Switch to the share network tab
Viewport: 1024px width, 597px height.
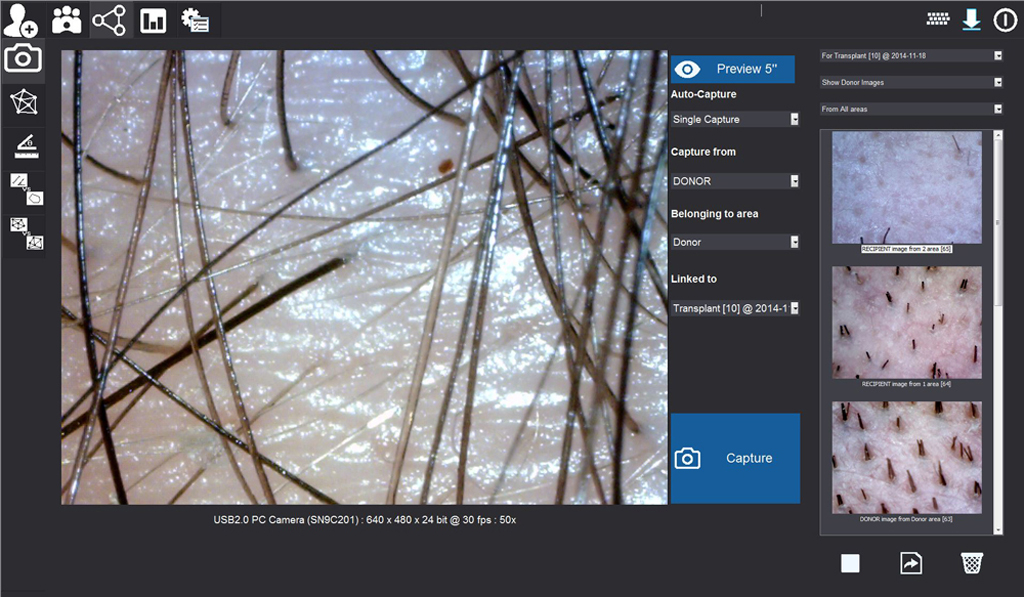coord(109,20)
